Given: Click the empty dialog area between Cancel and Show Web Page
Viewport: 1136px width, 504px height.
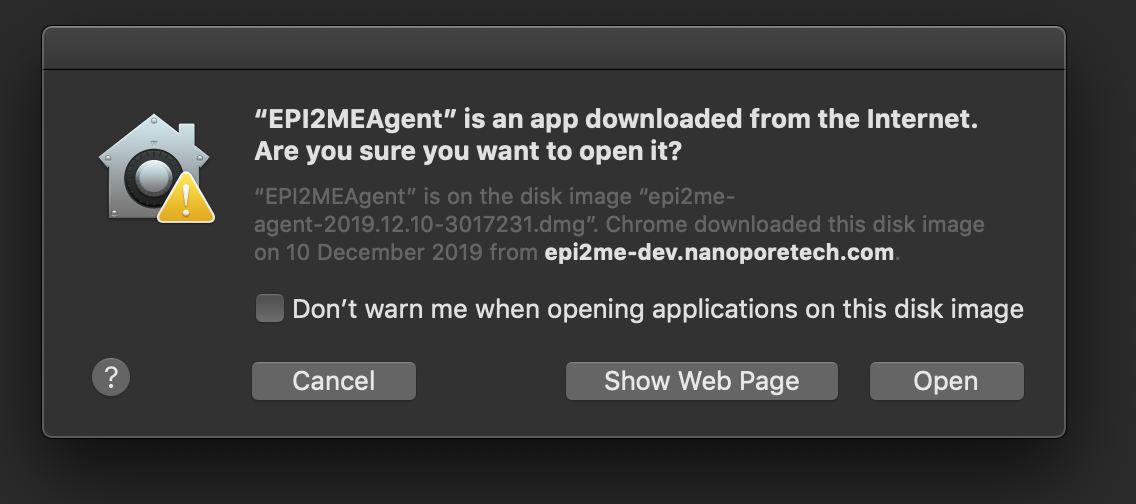Looking at the screenshot, I should 490,381.
